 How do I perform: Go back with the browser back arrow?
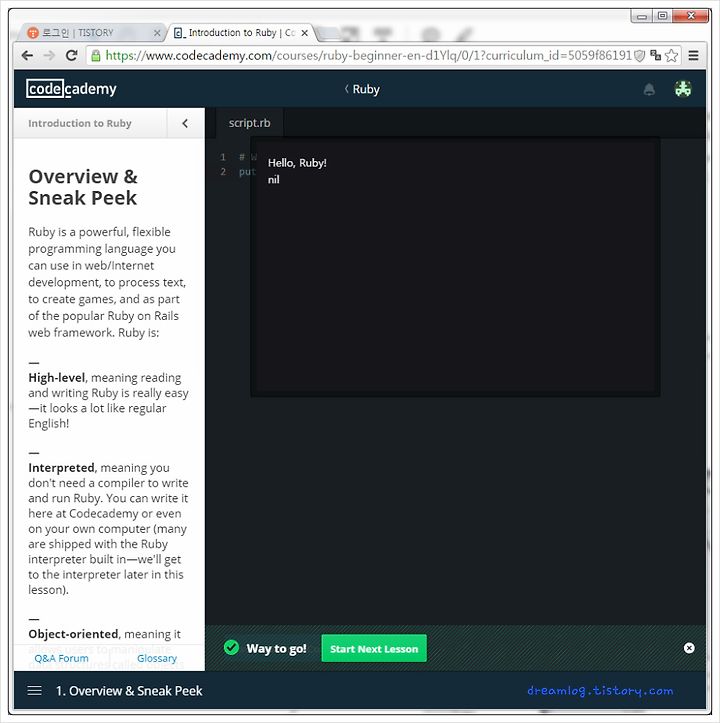(27, 56)
